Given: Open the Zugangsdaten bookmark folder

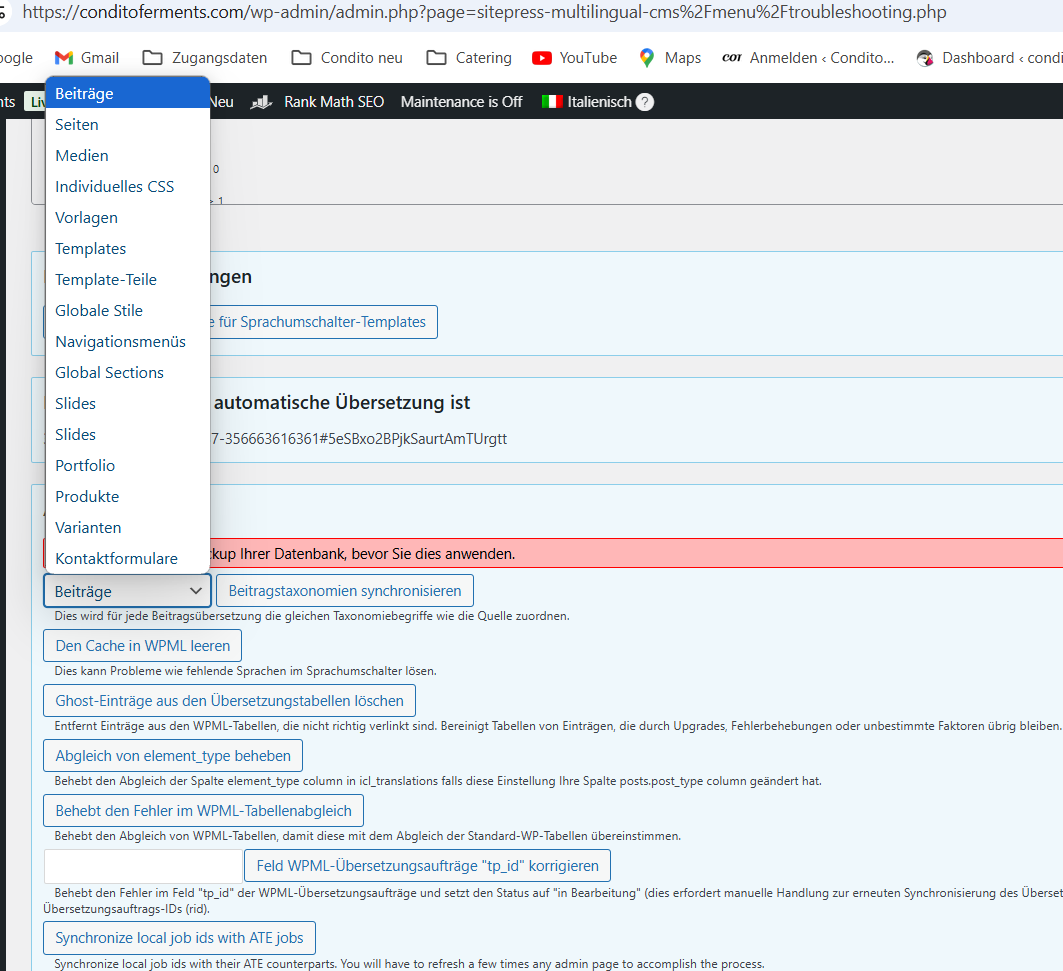Looking at the screenshot, I should 205,58.
